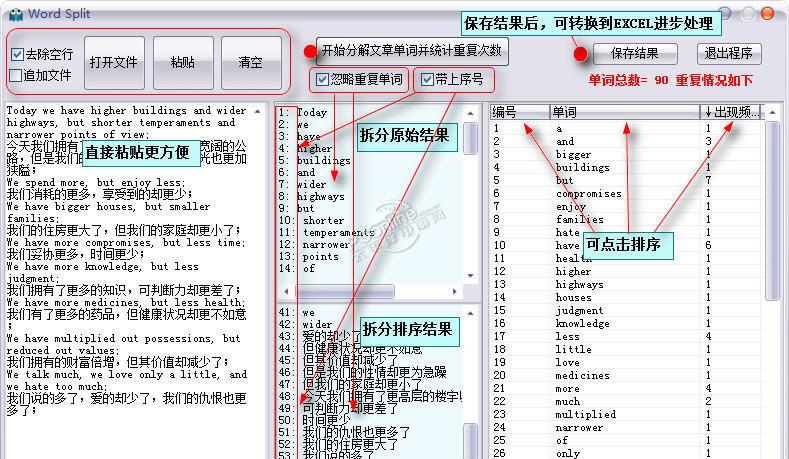This screenshot has height=459, width=789.
Task: Select the 'multiplied' row in the table
Action: point(626,414)
